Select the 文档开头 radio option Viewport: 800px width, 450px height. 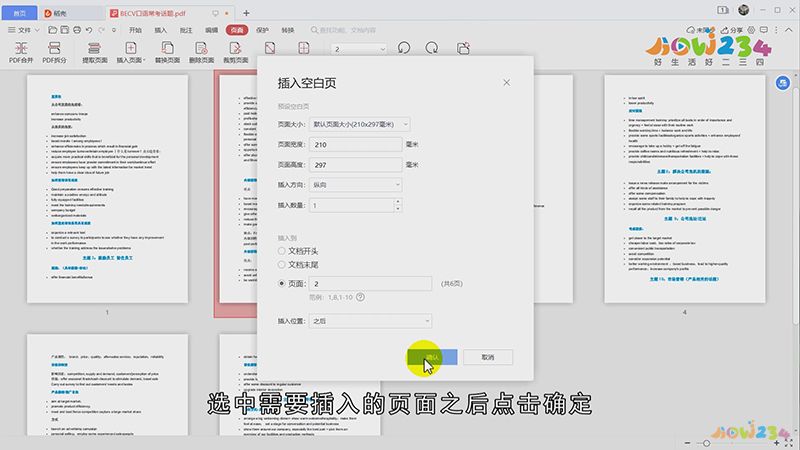298,251
